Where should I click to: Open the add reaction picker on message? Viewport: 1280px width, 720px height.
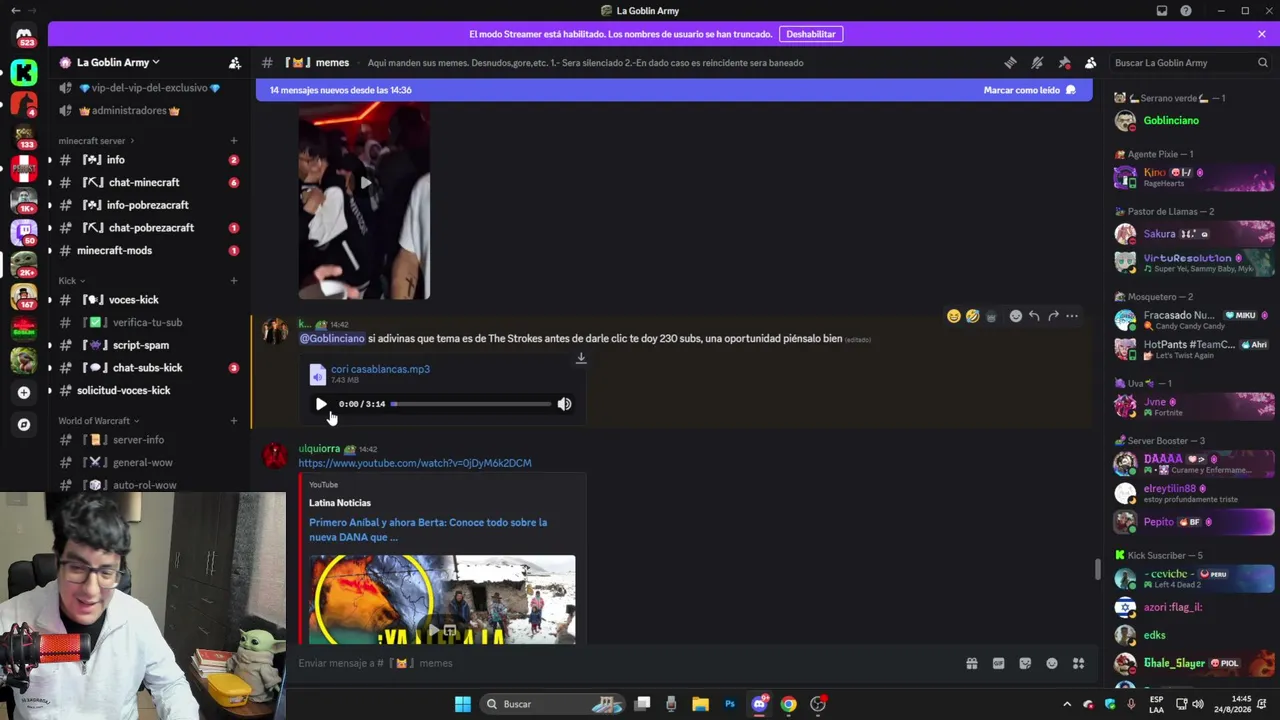(x=1016, y=316)
